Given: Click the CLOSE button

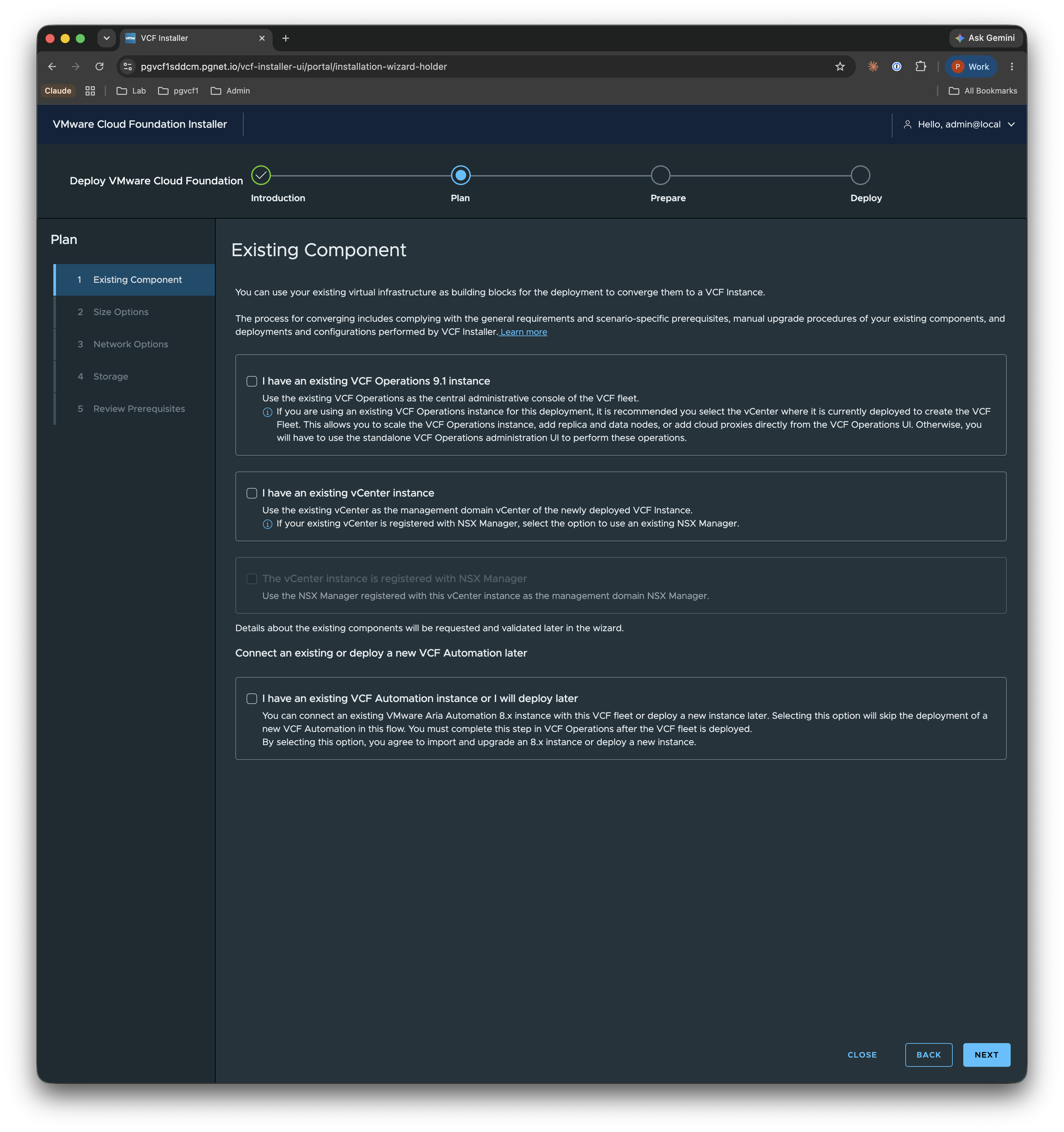Looking at the screenshot, I should click(862, 1055).
